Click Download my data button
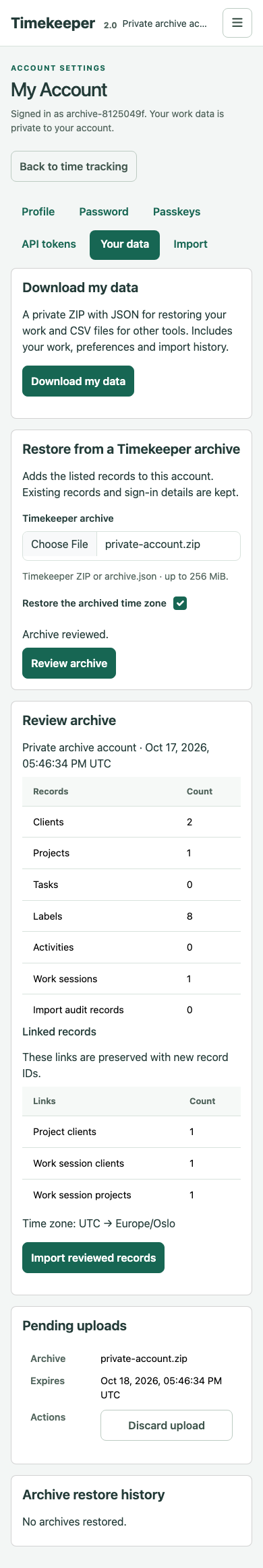The height and width of the screenshot is (1568, 263). click(x=78, y=381)
